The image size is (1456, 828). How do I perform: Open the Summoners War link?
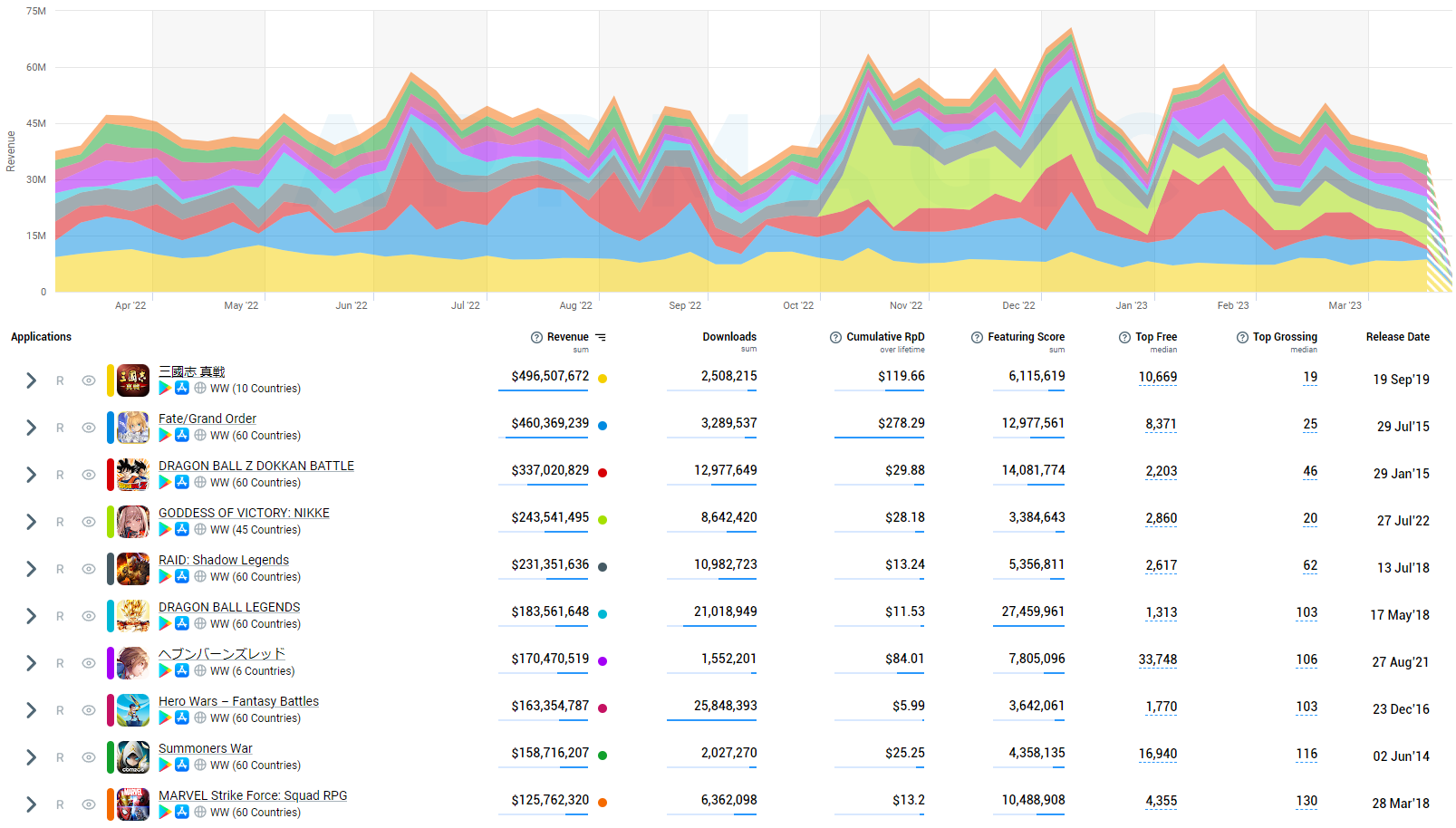pos(206,748)
